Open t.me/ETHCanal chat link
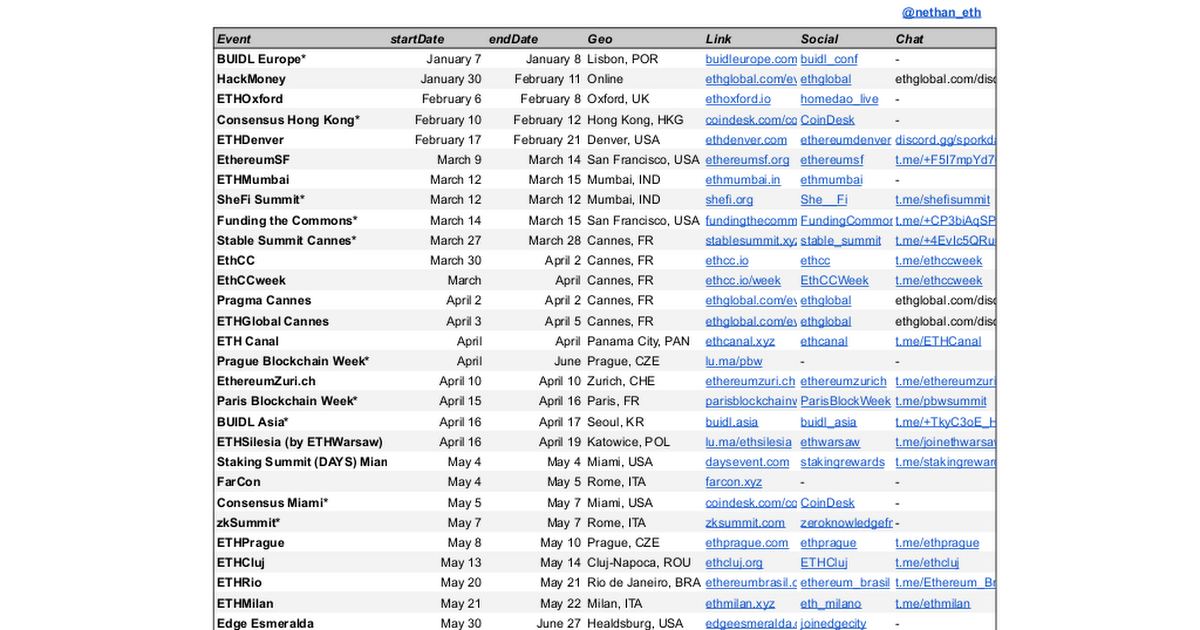The height and width of the screenshot is (630, 1200). [938, 341]
